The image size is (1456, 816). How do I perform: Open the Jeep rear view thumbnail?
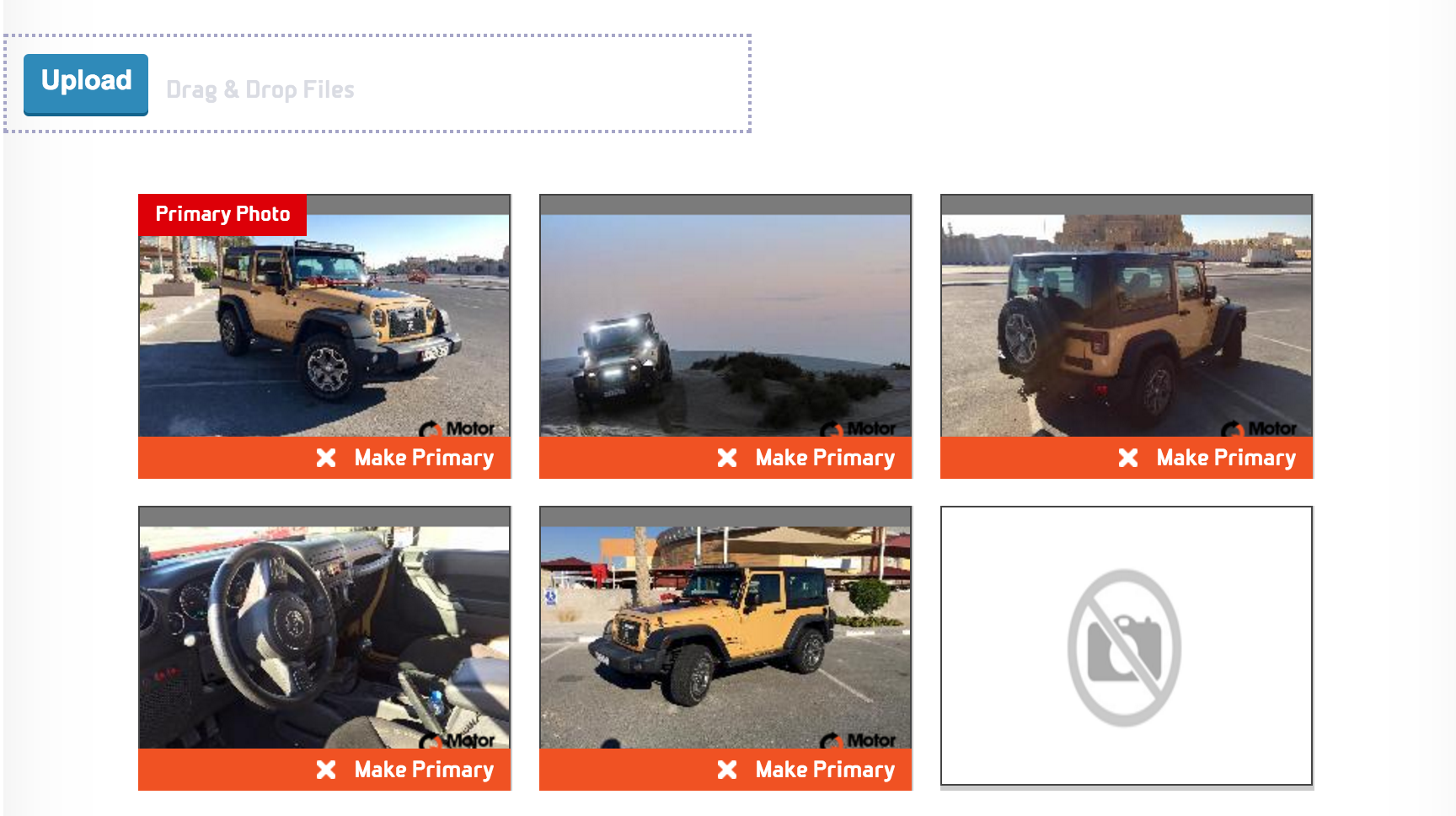pyautogui.click(x=1127, y=325)
